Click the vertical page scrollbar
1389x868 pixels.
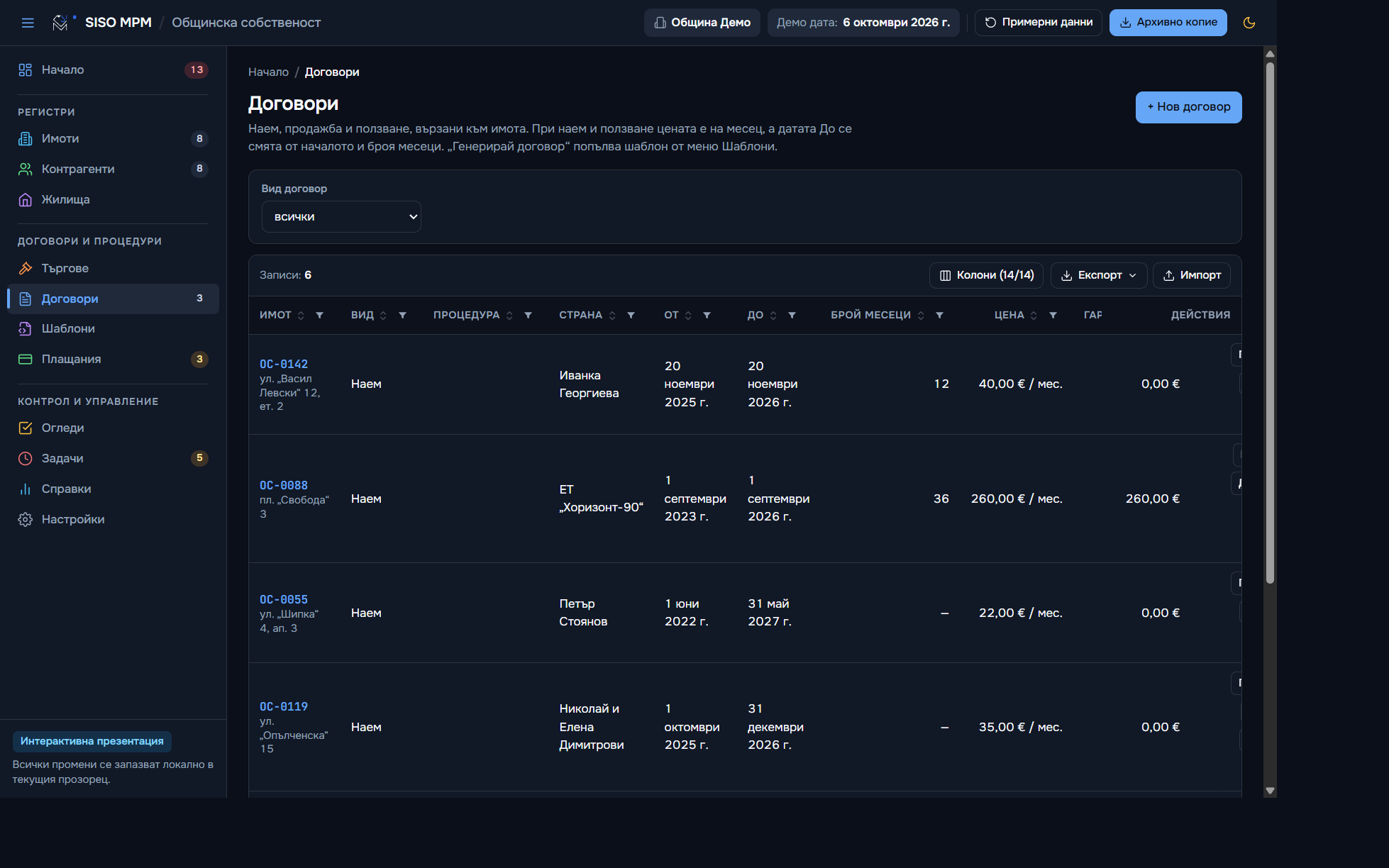coord(1270,323)
